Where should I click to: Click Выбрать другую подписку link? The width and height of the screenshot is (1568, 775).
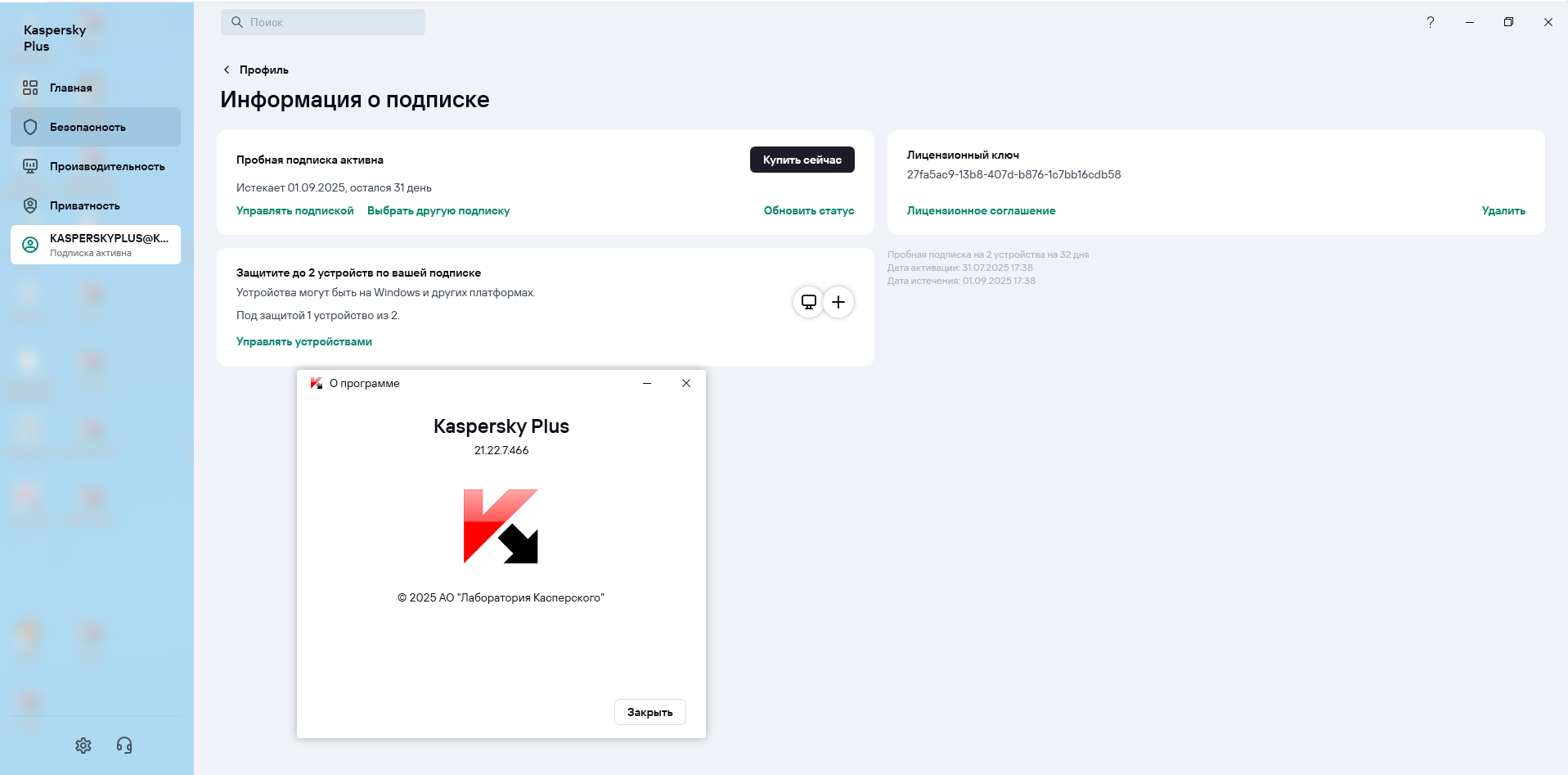point(438,210)
